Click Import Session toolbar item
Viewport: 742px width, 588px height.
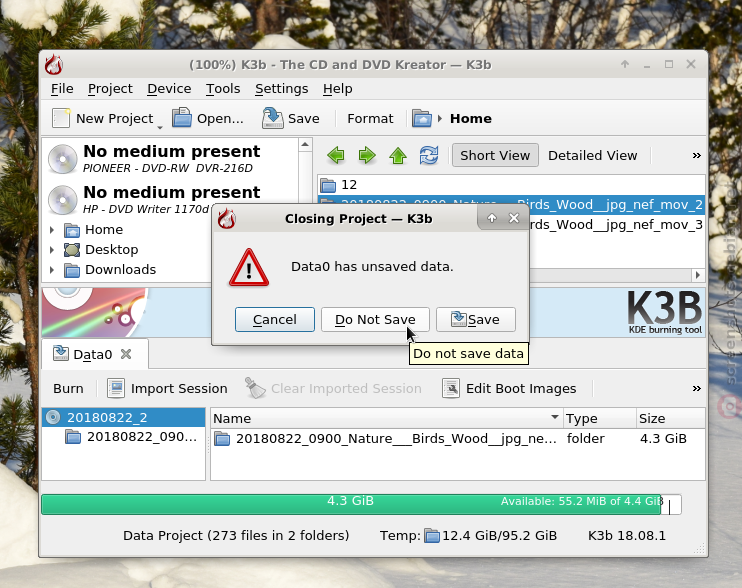coord(167,388)
